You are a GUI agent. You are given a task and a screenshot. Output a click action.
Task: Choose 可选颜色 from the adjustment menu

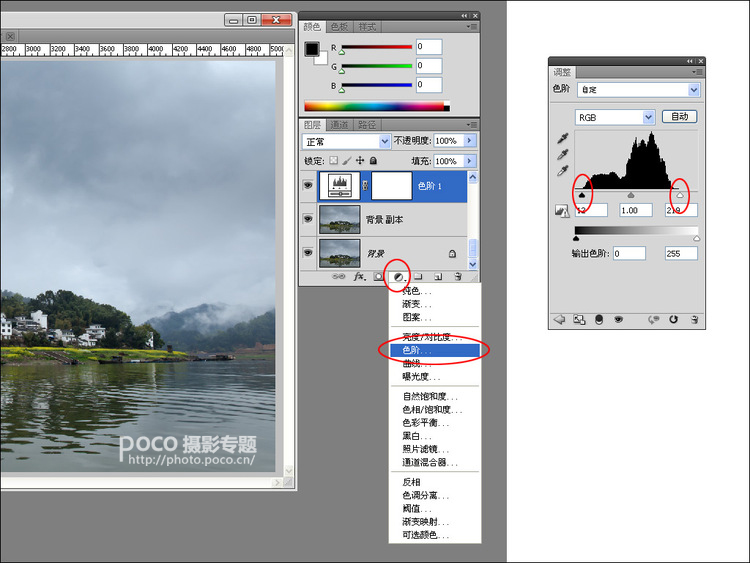click(435, 535)
